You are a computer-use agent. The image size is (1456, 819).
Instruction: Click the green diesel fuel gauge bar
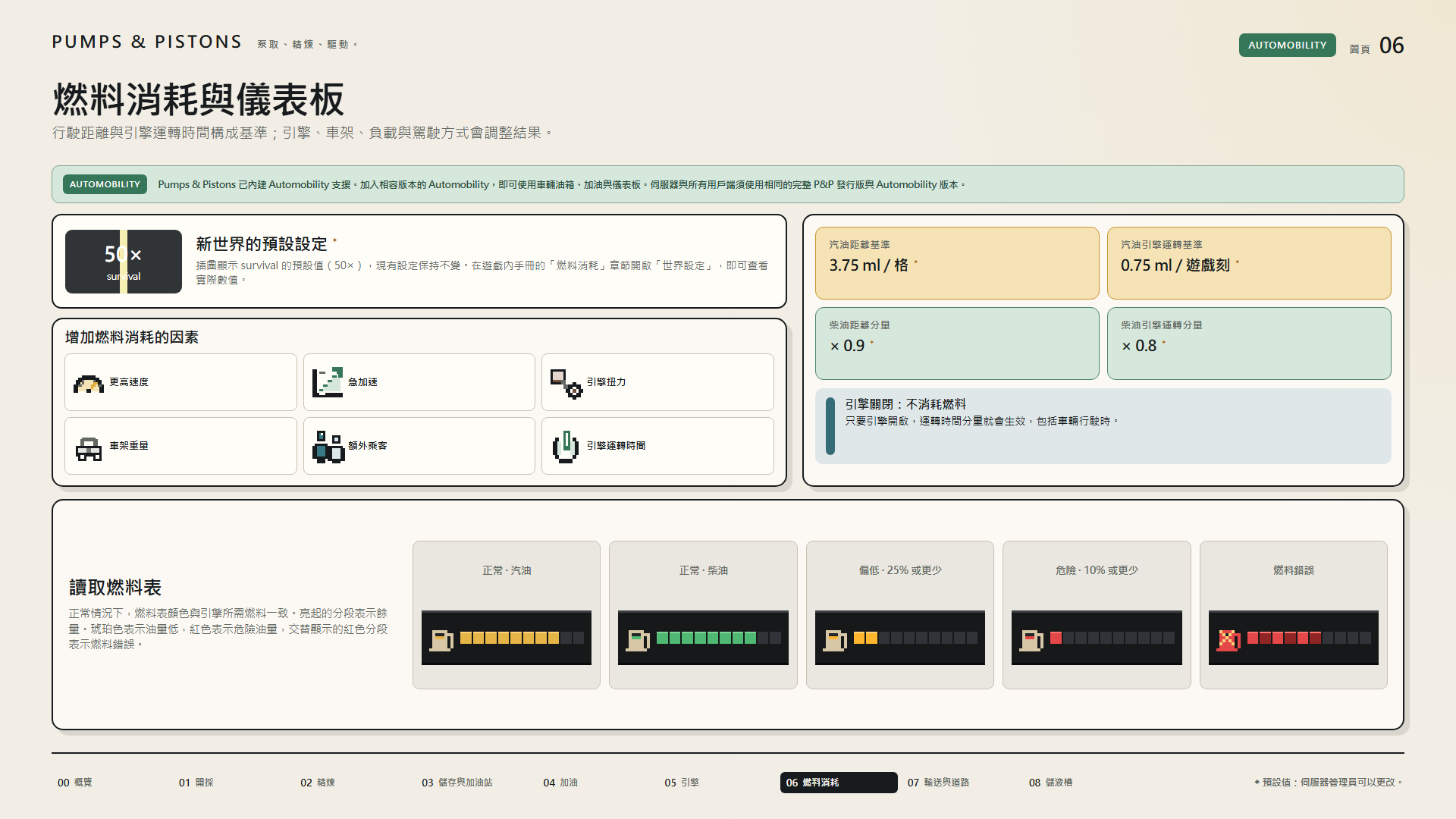[718, 638]
